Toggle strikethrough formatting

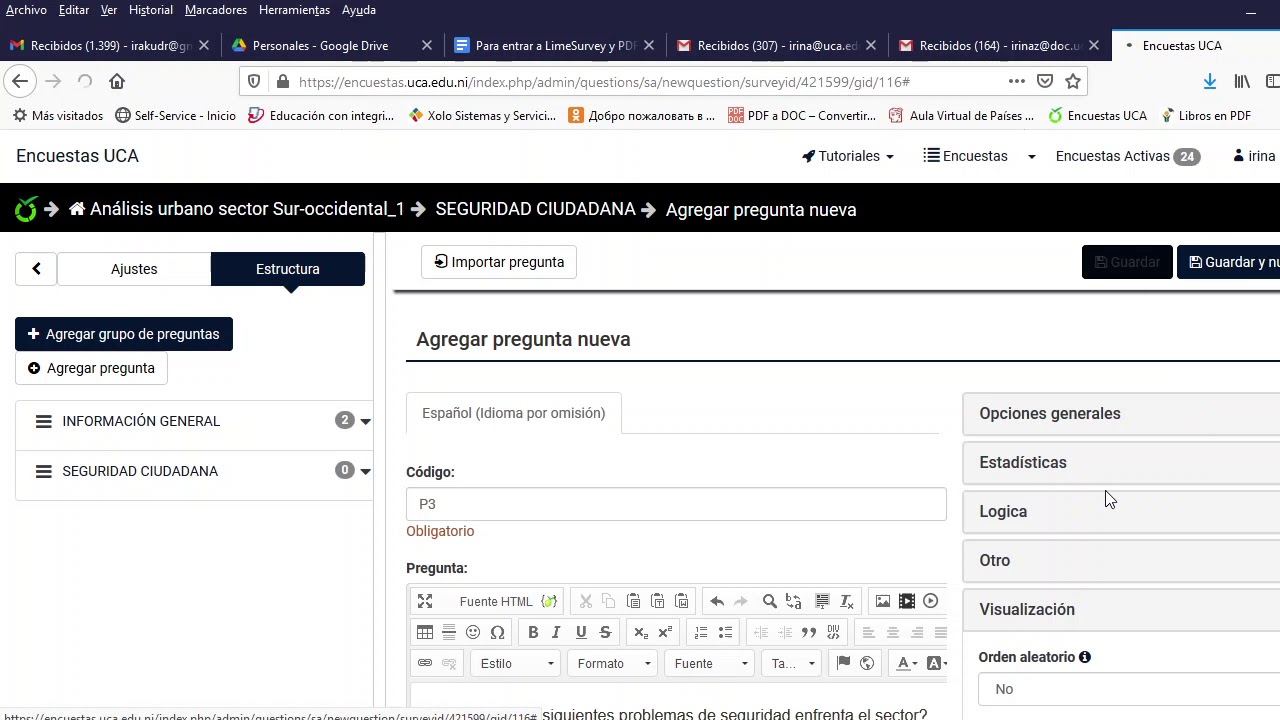pos(605,632)
